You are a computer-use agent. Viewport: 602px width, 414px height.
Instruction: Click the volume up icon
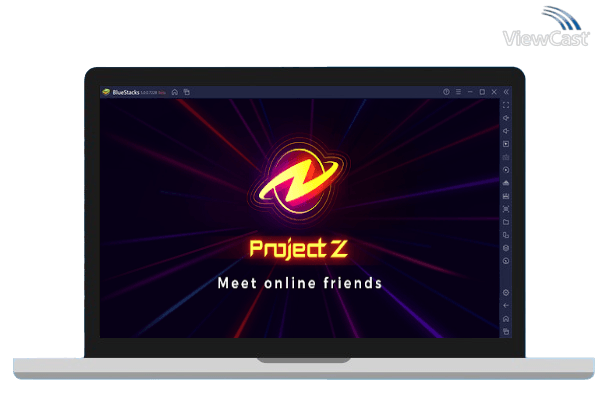506,118
